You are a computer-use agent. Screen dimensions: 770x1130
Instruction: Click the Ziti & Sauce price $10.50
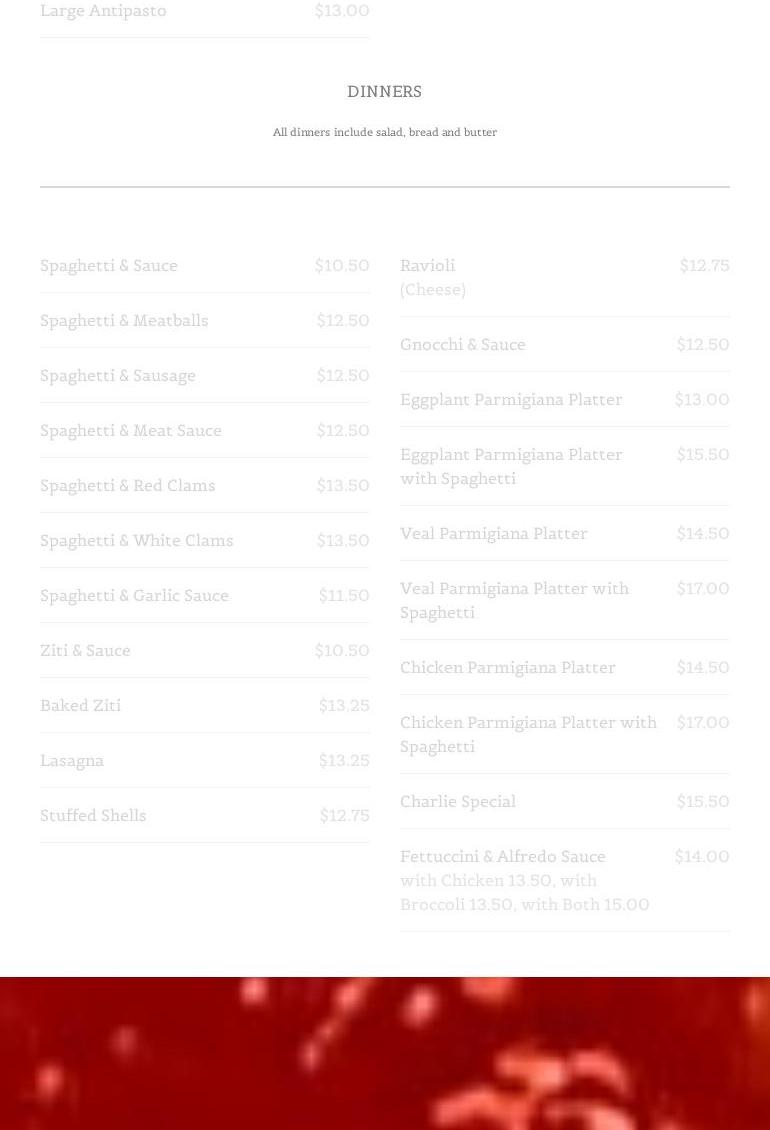341,651
